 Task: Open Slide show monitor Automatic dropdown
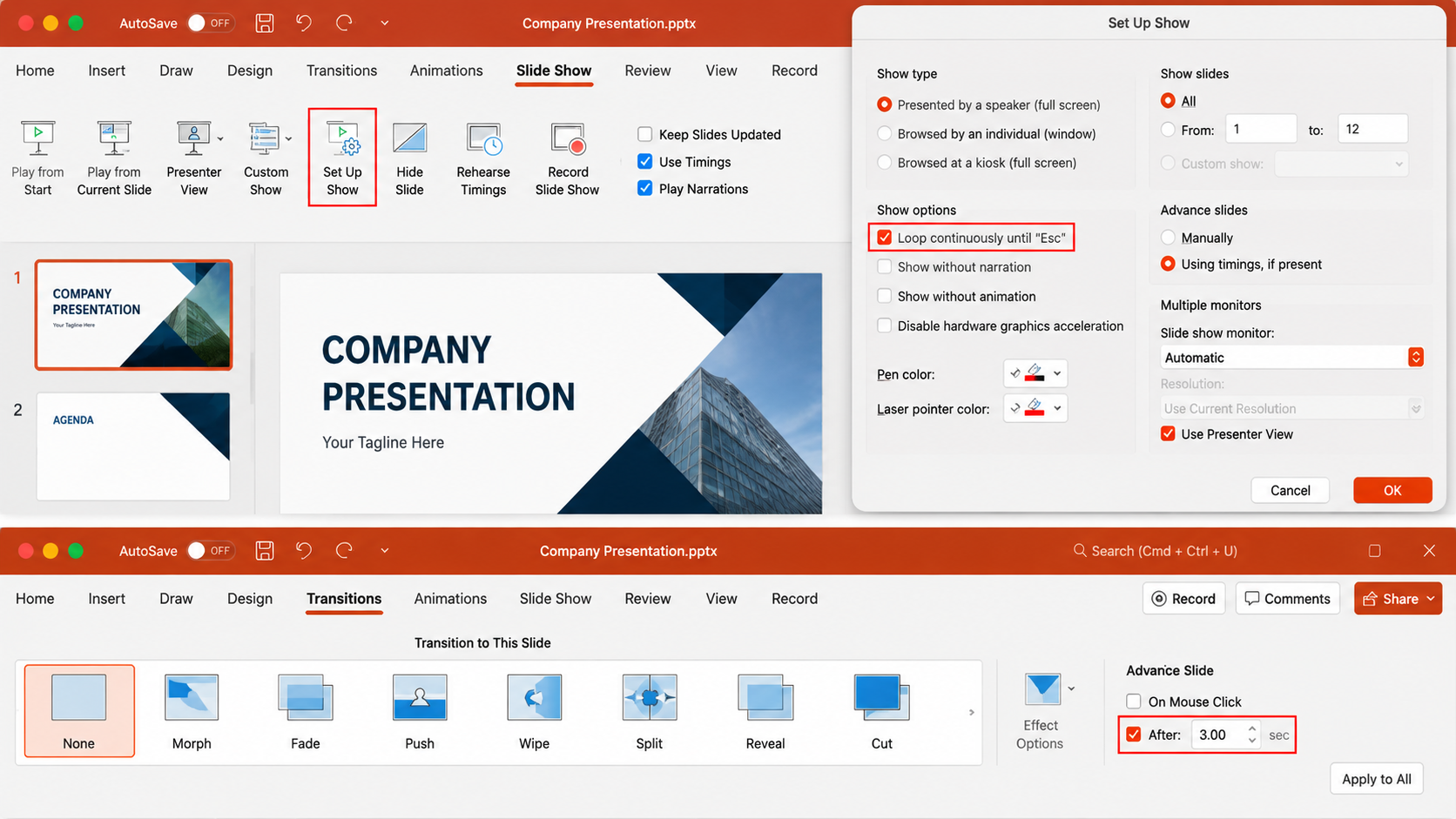(1292, 357)
